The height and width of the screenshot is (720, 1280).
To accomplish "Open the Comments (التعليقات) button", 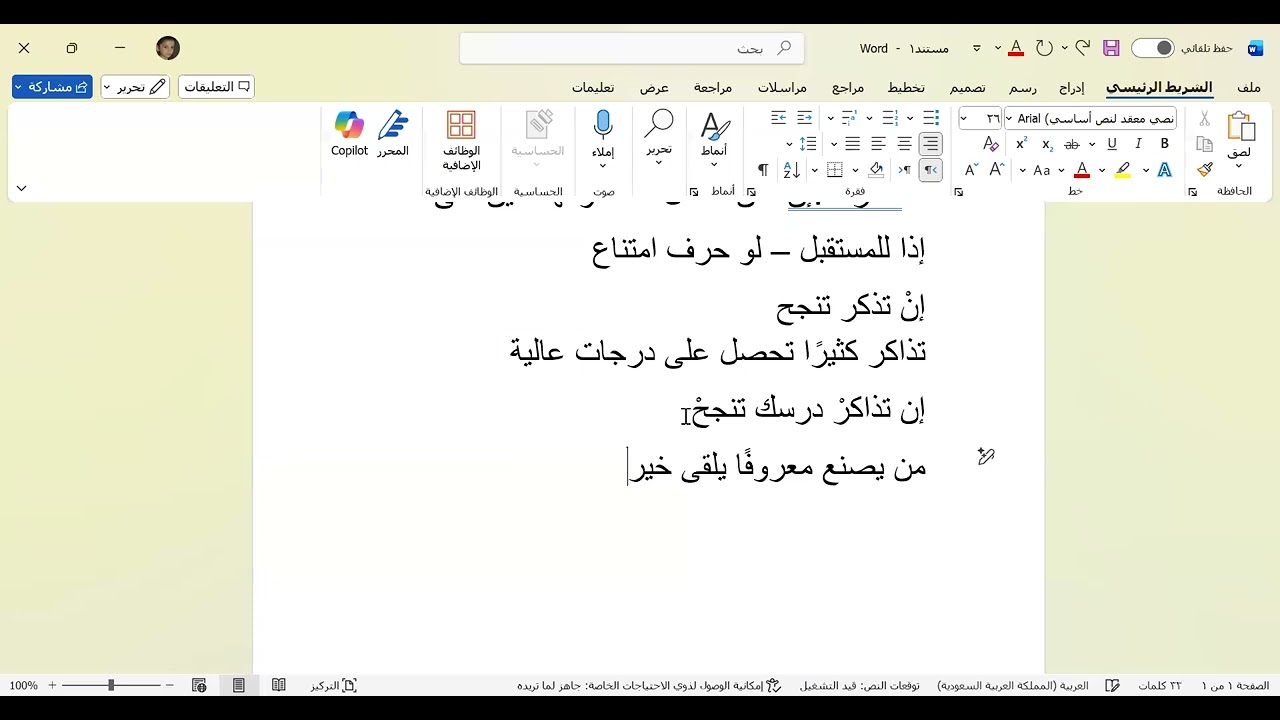I will [216, 87].
